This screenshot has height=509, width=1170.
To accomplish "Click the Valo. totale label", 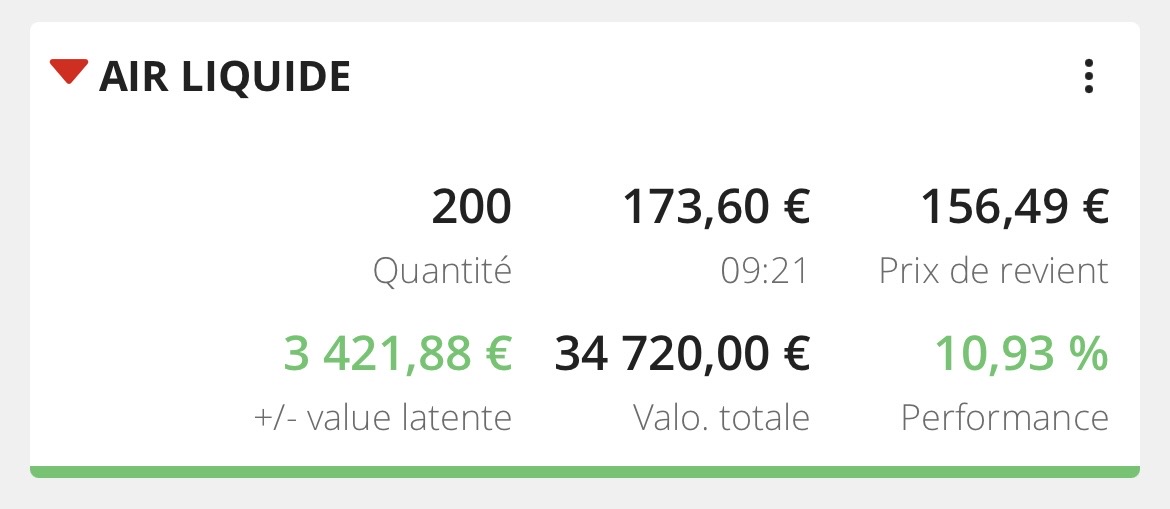I will (721, 417).
